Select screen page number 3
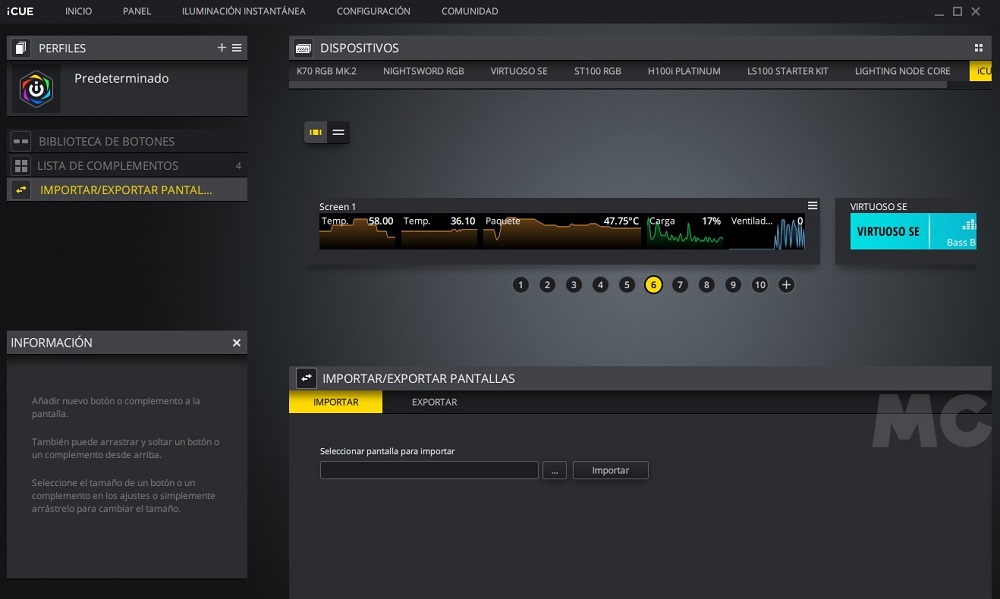Viewport: 1000px width, 599px height. click(x=574, y=285)
